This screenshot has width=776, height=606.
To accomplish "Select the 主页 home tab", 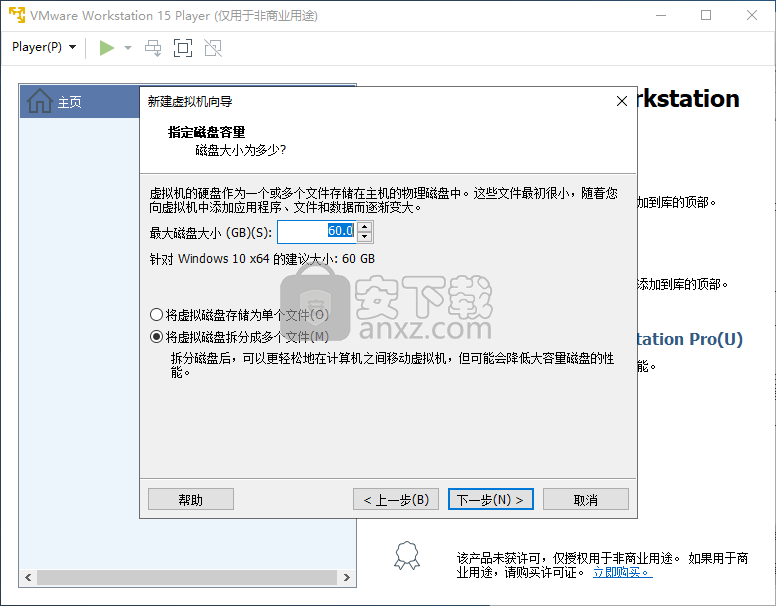I will (80, 101).
